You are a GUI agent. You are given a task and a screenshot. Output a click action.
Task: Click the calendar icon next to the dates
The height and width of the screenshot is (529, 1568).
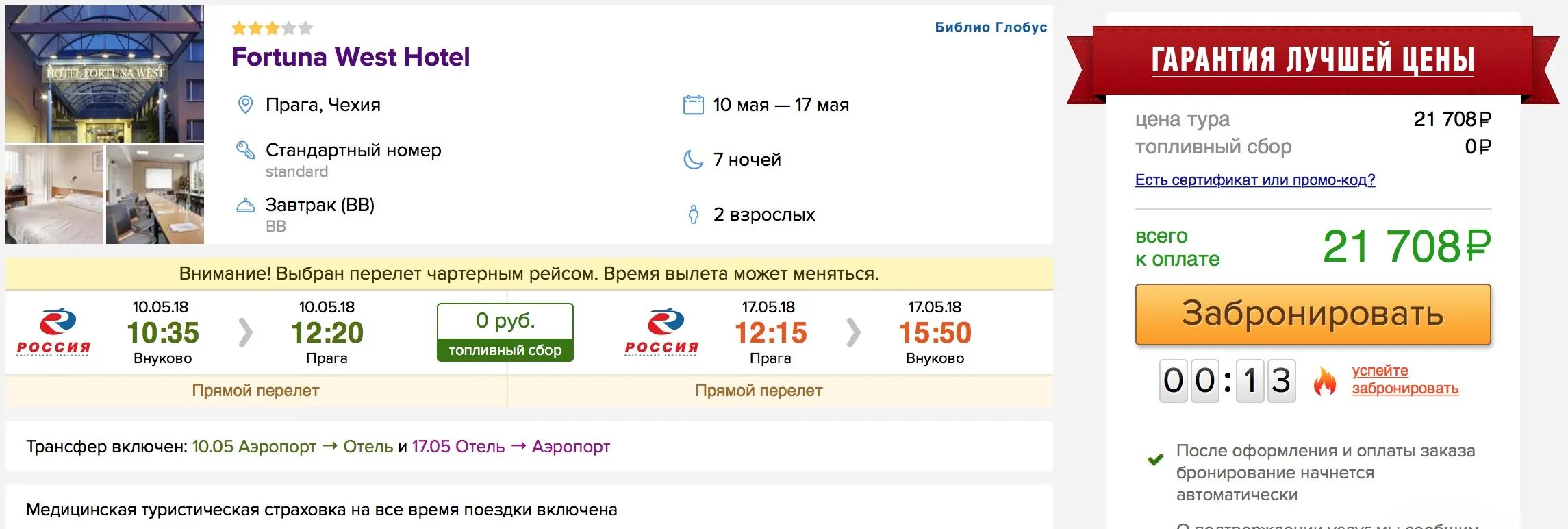click(x=693, y=105)
